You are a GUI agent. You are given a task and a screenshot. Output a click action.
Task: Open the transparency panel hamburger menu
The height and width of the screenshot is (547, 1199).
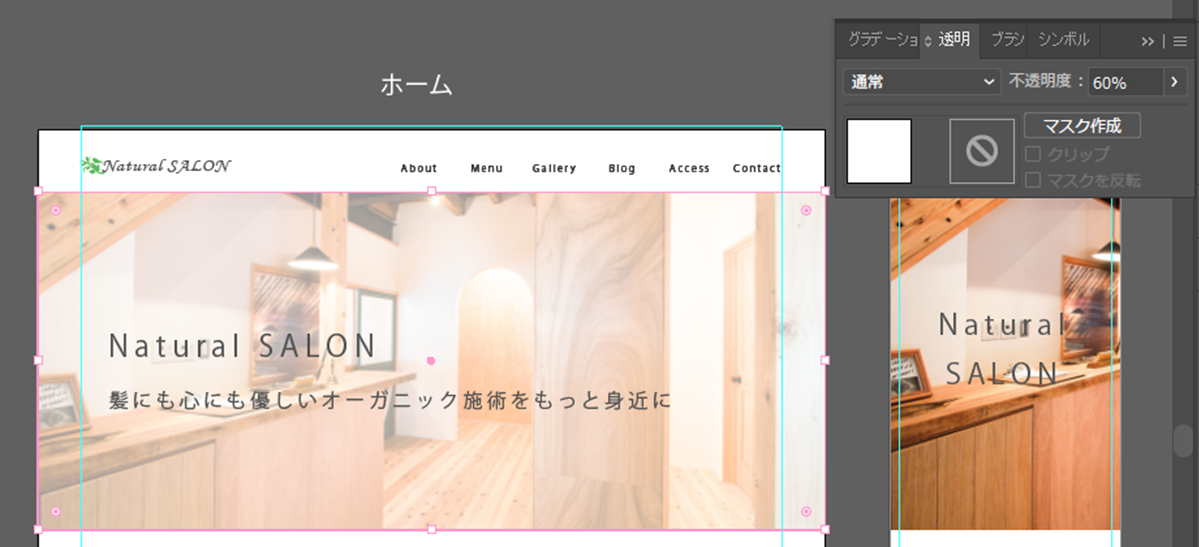point(1180,41)
